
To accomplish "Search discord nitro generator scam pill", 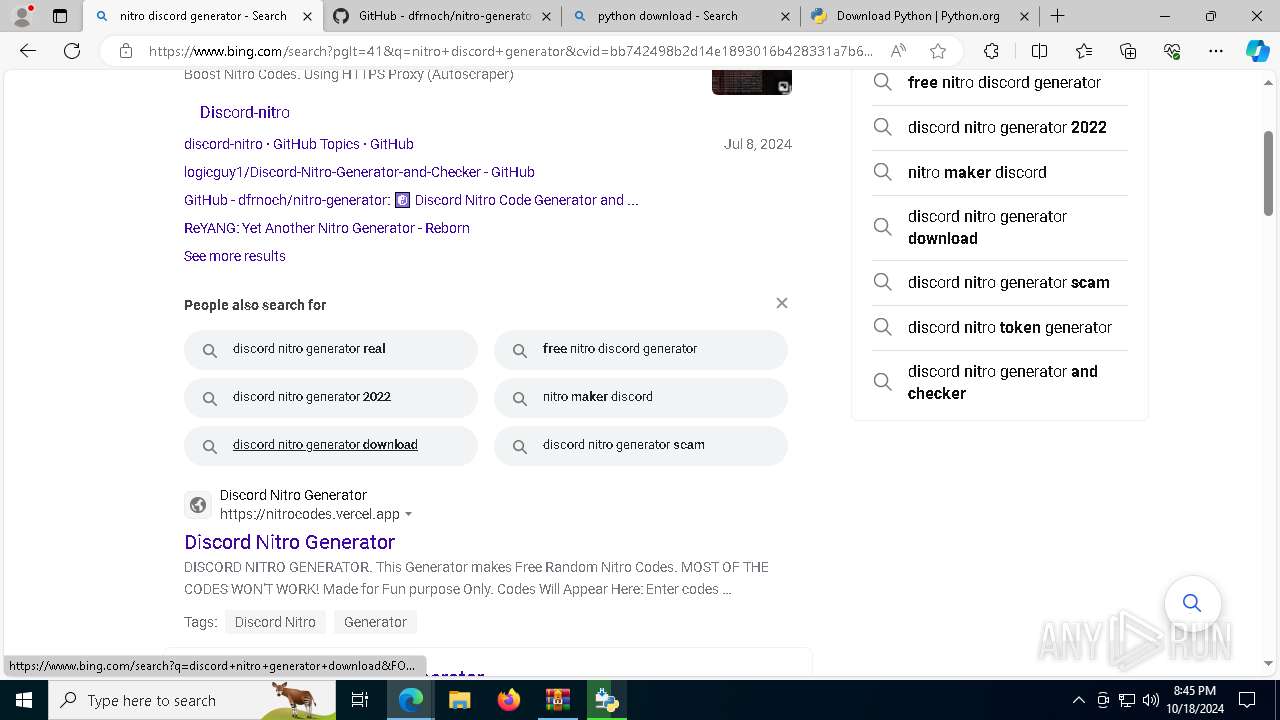I will pyautogui.click(x=641, y=445).
